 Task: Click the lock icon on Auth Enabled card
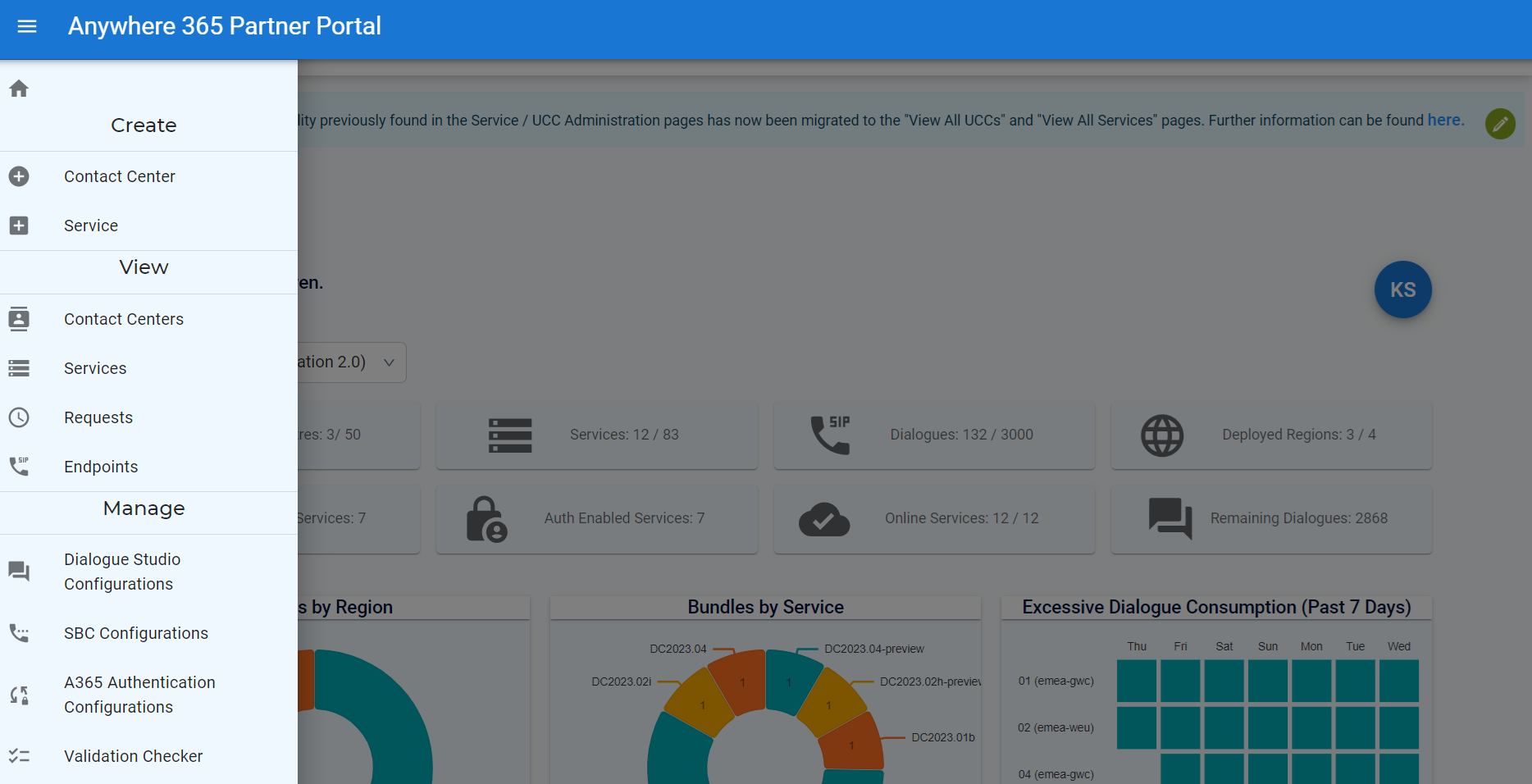pos(486,519)
